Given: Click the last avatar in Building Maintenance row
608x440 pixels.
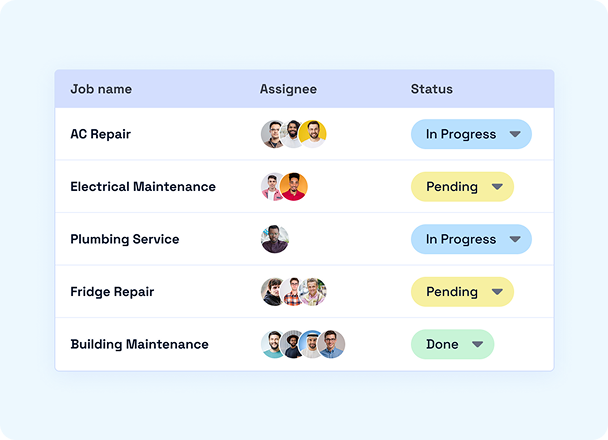Looking at the screenshot, I should point(332,344).
